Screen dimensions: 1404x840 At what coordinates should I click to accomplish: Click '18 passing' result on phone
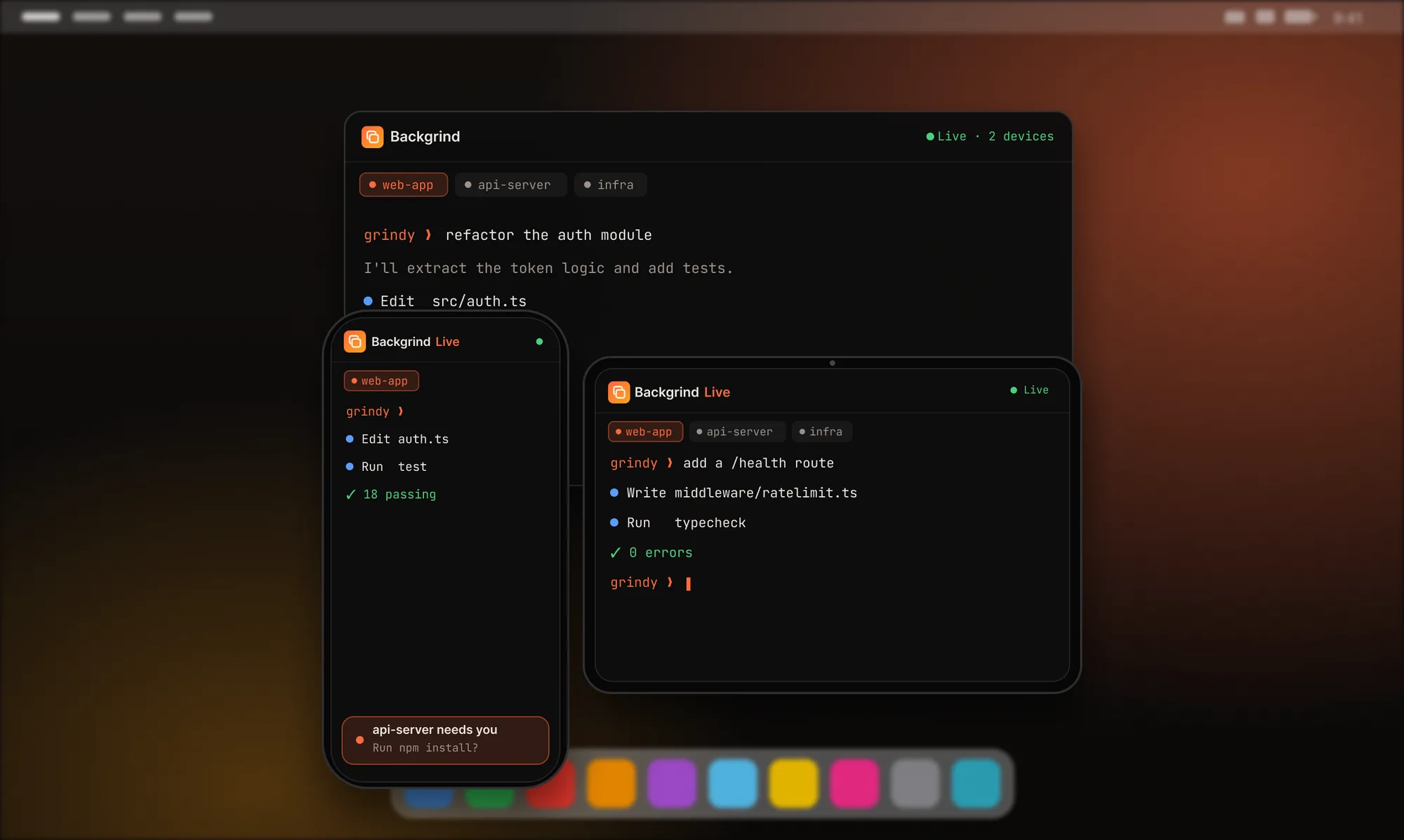[x=391, y=495]
